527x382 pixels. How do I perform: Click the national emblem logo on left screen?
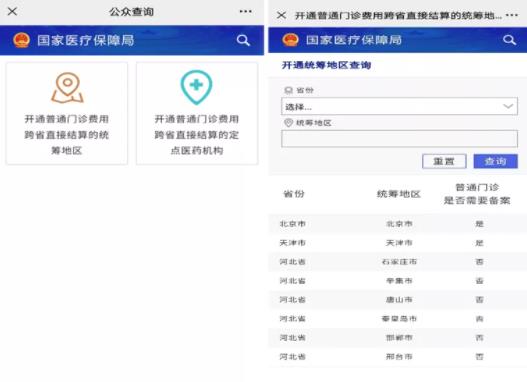click(x=21, y=40)
